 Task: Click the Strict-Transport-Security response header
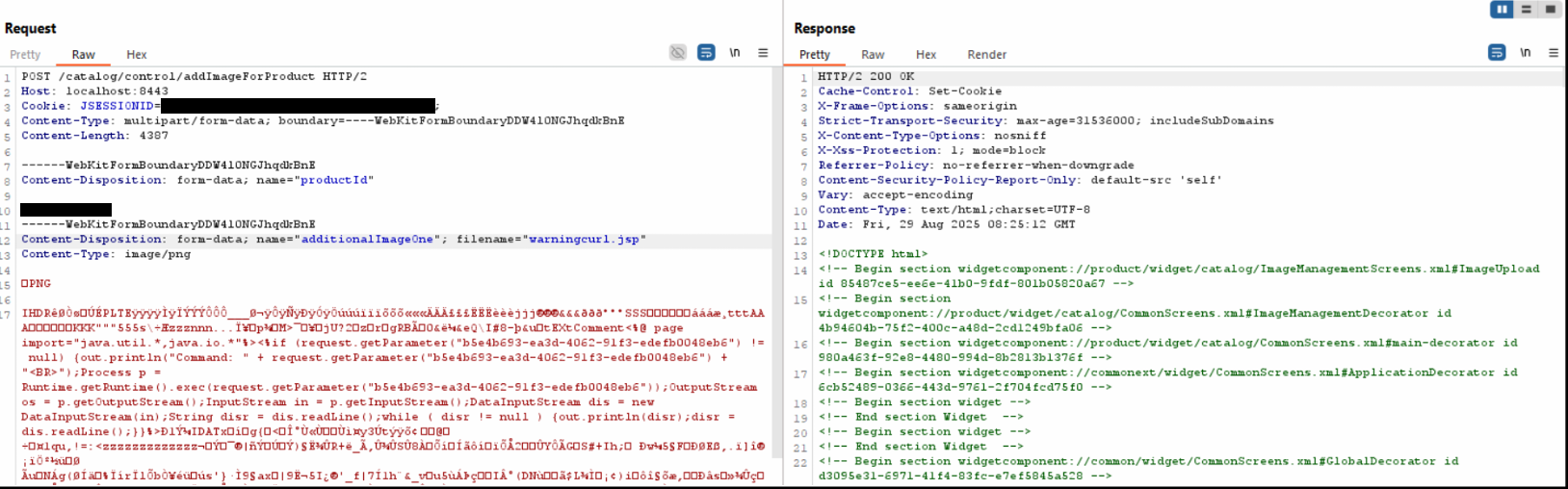click(1046, 121)
